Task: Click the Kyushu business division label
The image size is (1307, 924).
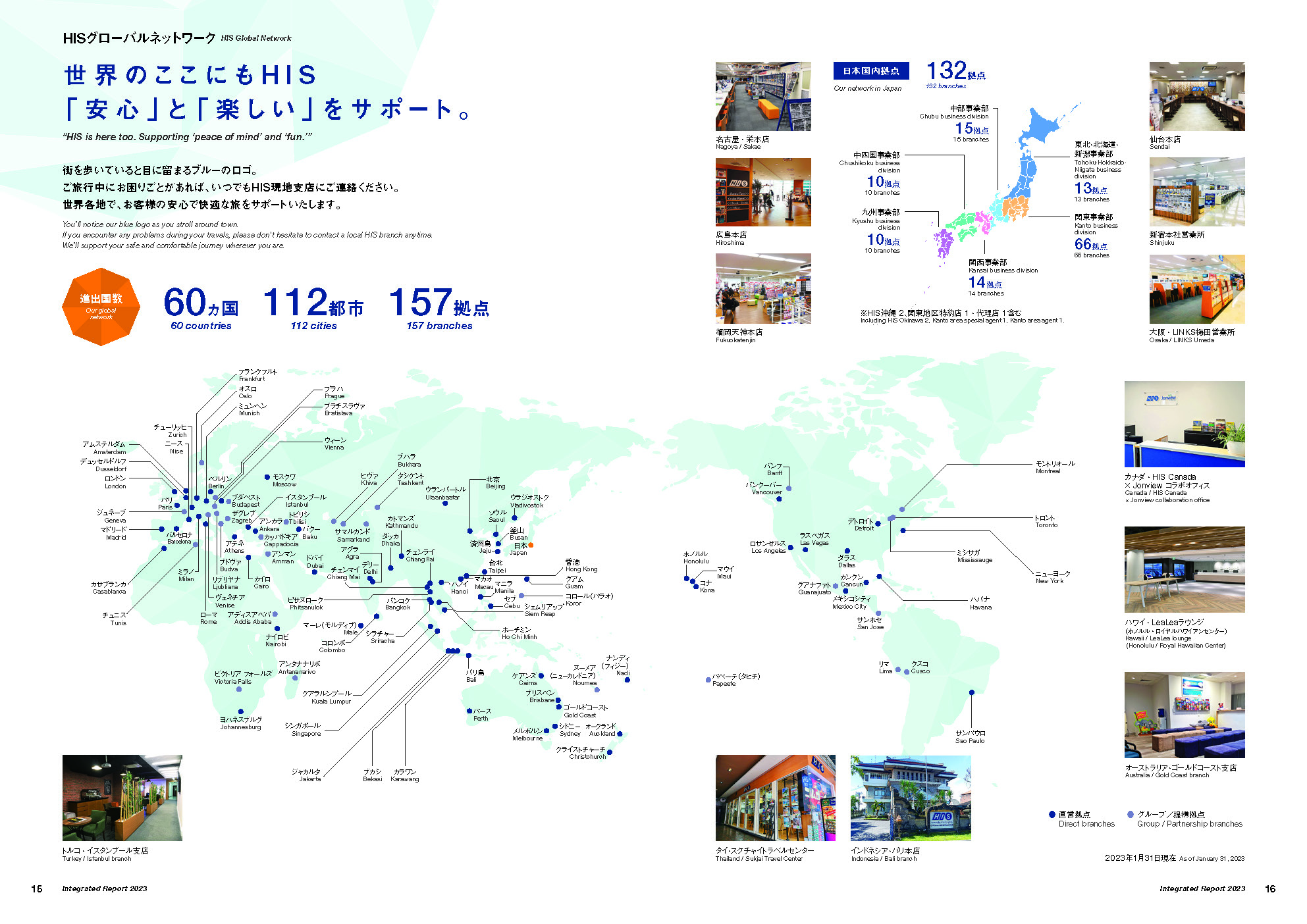Action: 876,220
